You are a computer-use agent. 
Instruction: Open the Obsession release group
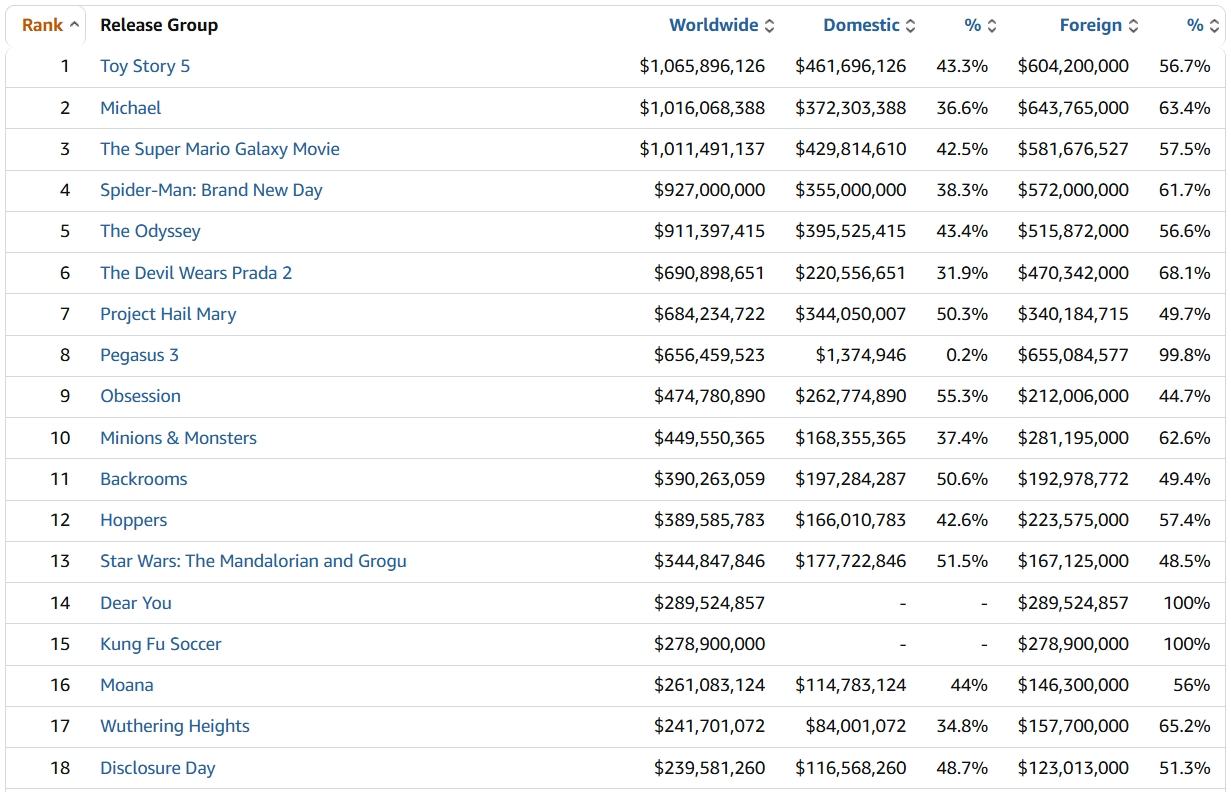coord(140,396)
